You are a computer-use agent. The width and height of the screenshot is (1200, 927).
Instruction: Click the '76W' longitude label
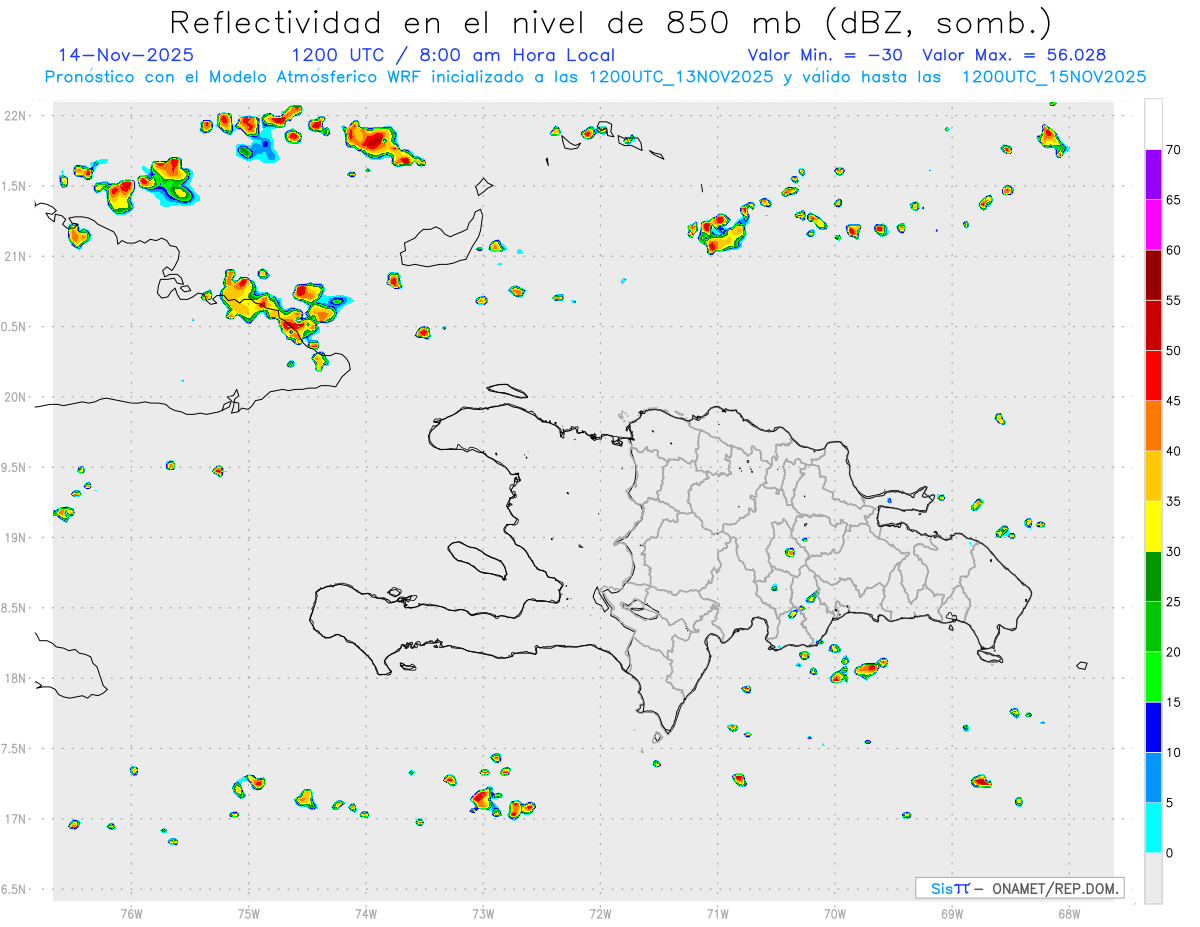coord(131,913)
